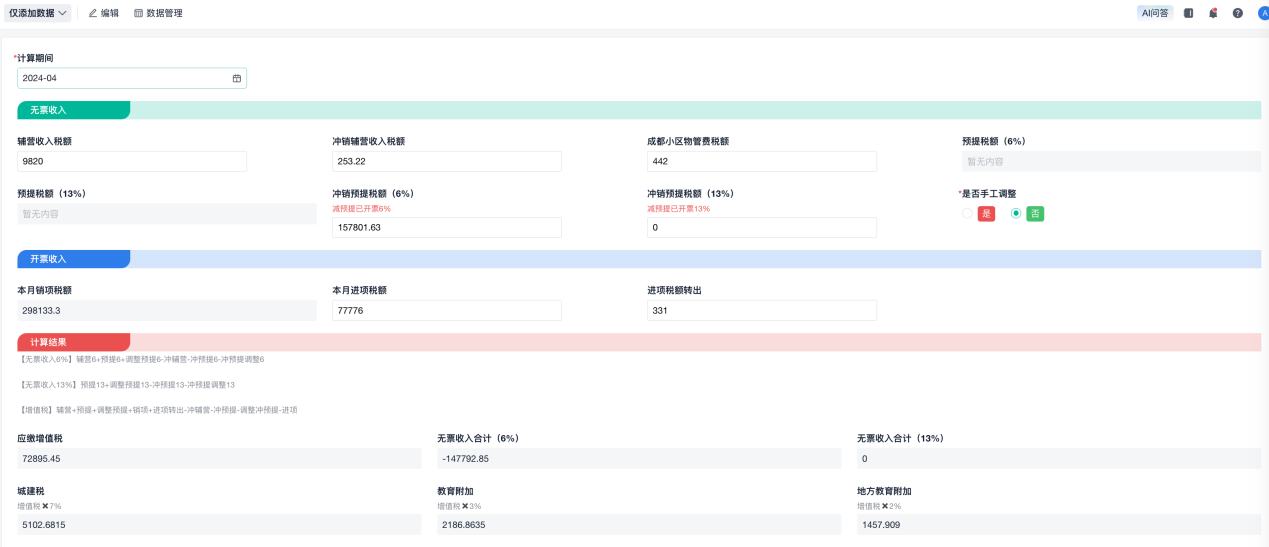The height and width of the screenshot is (547, 1269).
Task: Open the AI问答 assistant
Action: (x=1155, y=13)
